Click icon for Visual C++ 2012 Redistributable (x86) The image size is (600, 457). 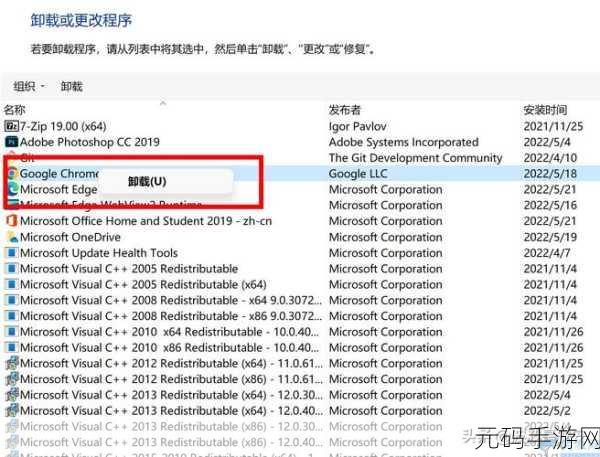tap(11, 379)
